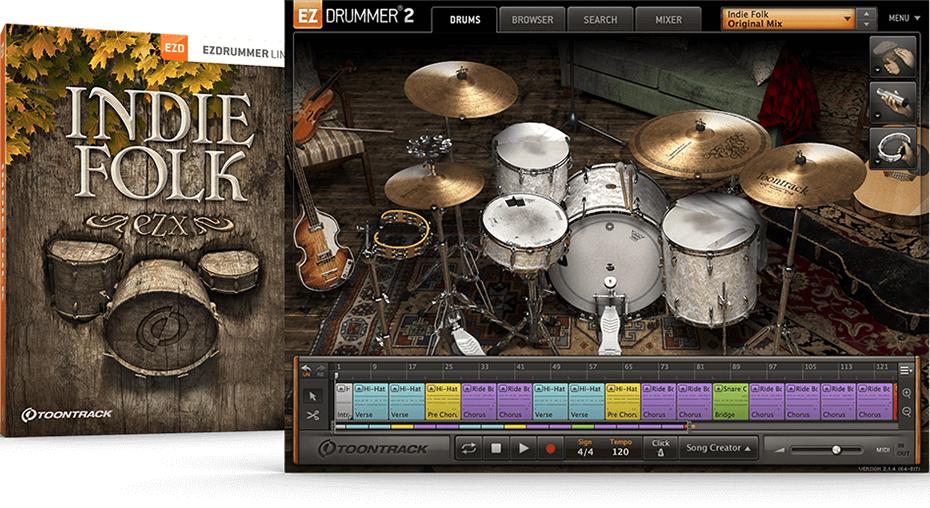Hit the tall crash cymbal behind the hi-hat
This screenshot has height=508, width=930.
(x=461, y=89)
